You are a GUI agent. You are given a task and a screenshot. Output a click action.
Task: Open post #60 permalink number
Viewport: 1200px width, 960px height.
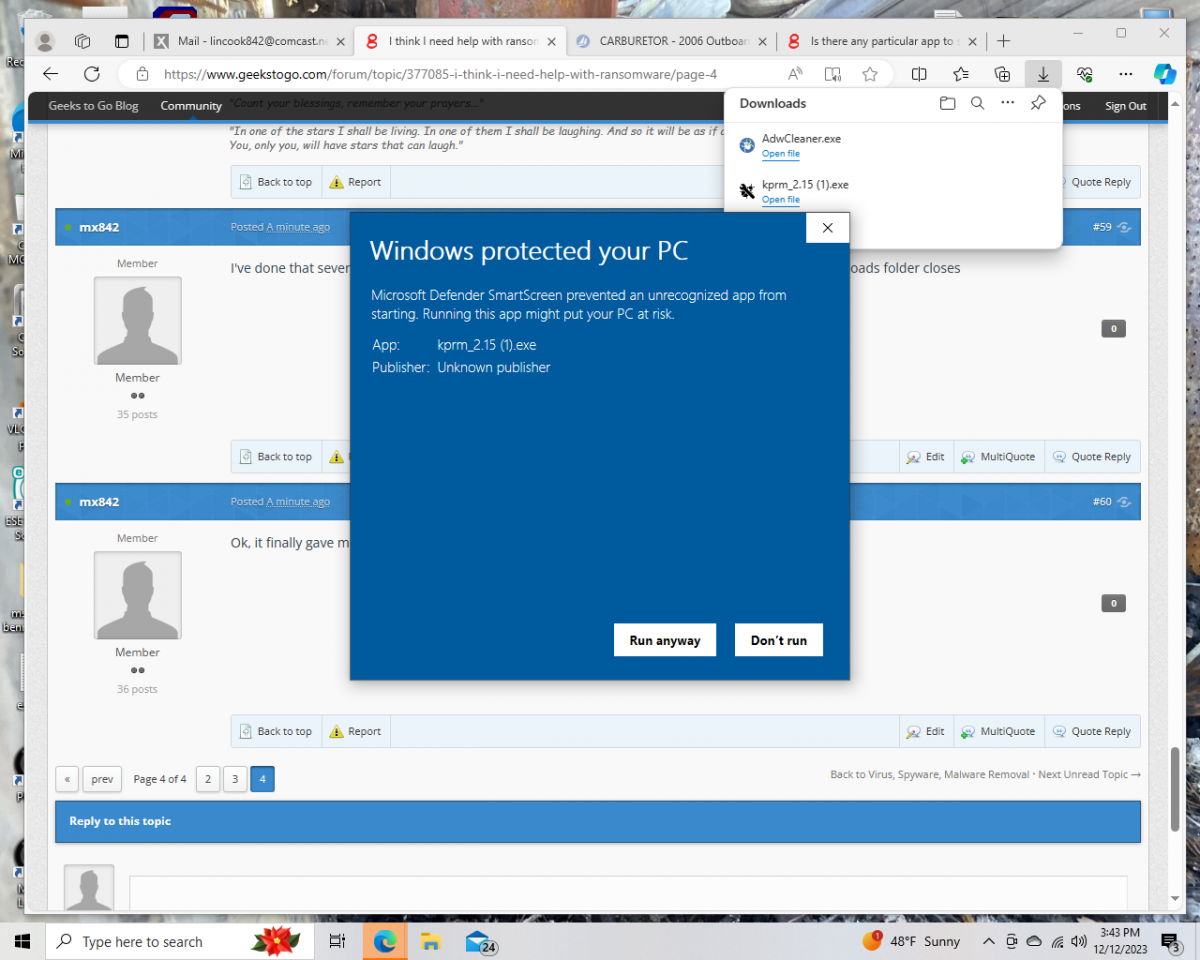coord(1101,502)
